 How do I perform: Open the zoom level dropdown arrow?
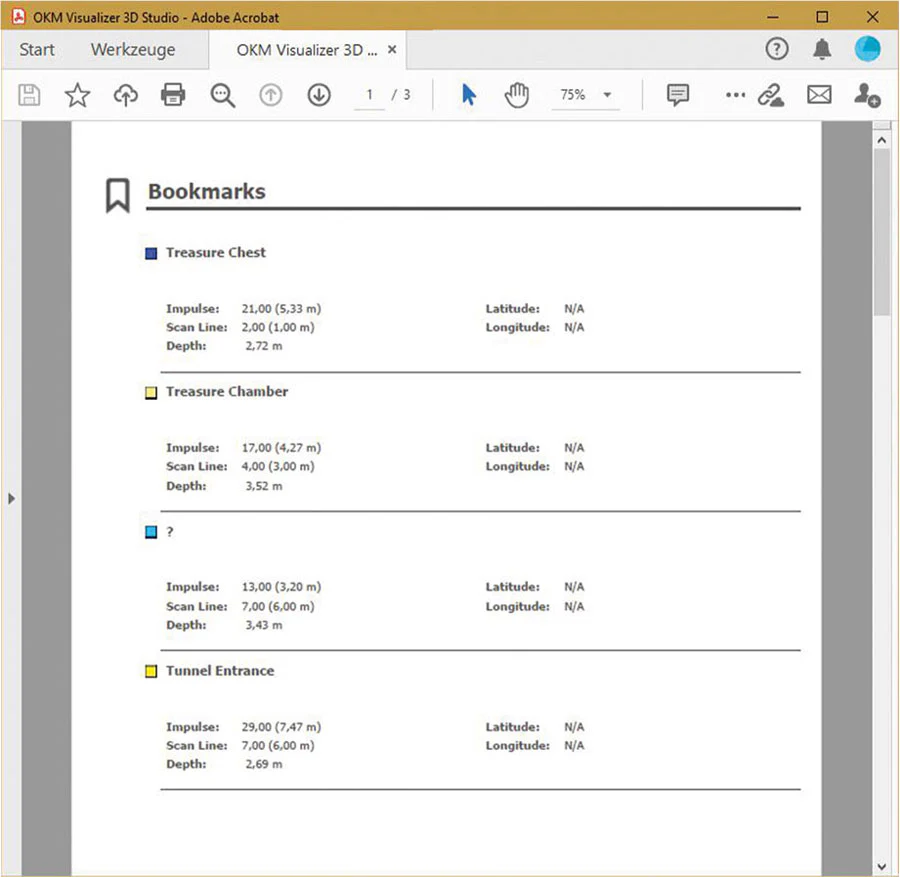pyautogui.click(x=607, y=95)
